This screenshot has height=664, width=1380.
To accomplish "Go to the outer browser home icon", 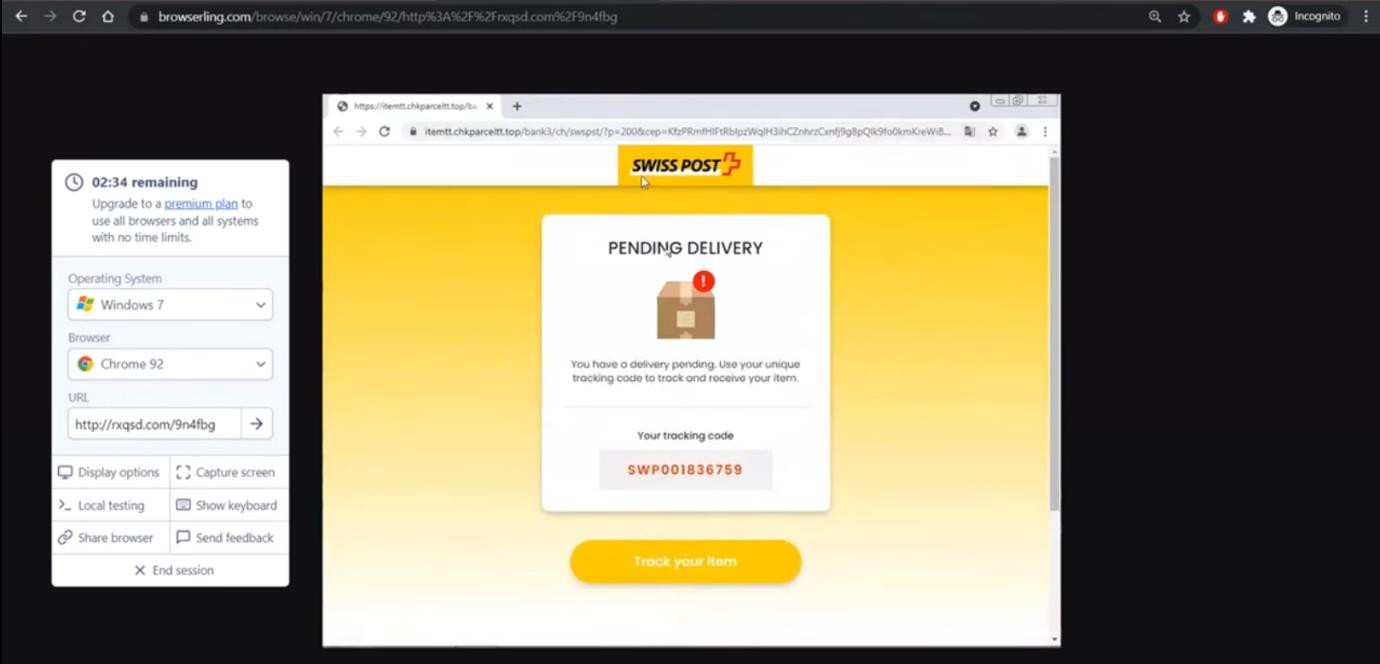I will coord(108,16).
